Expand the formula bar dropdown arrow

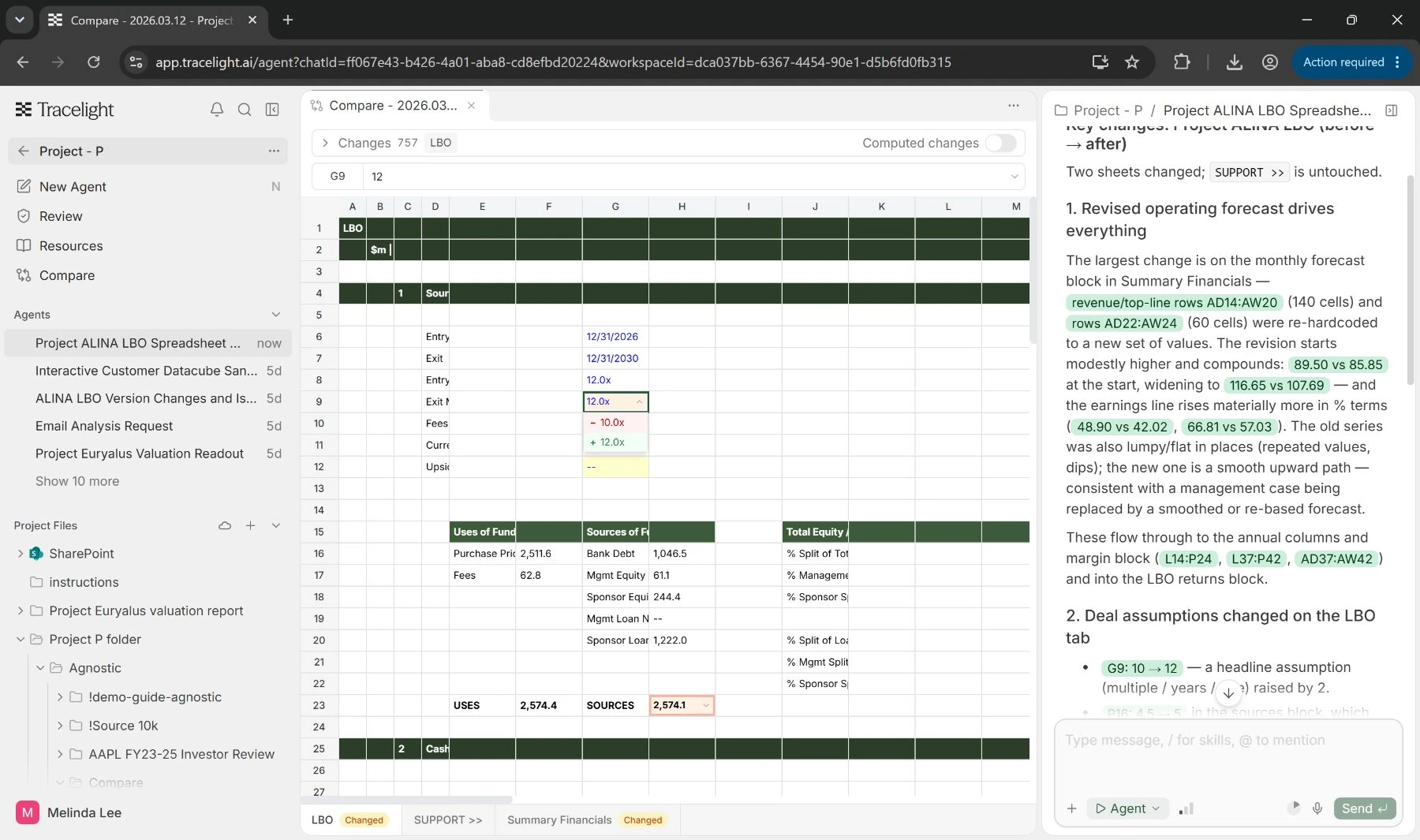1014,177
